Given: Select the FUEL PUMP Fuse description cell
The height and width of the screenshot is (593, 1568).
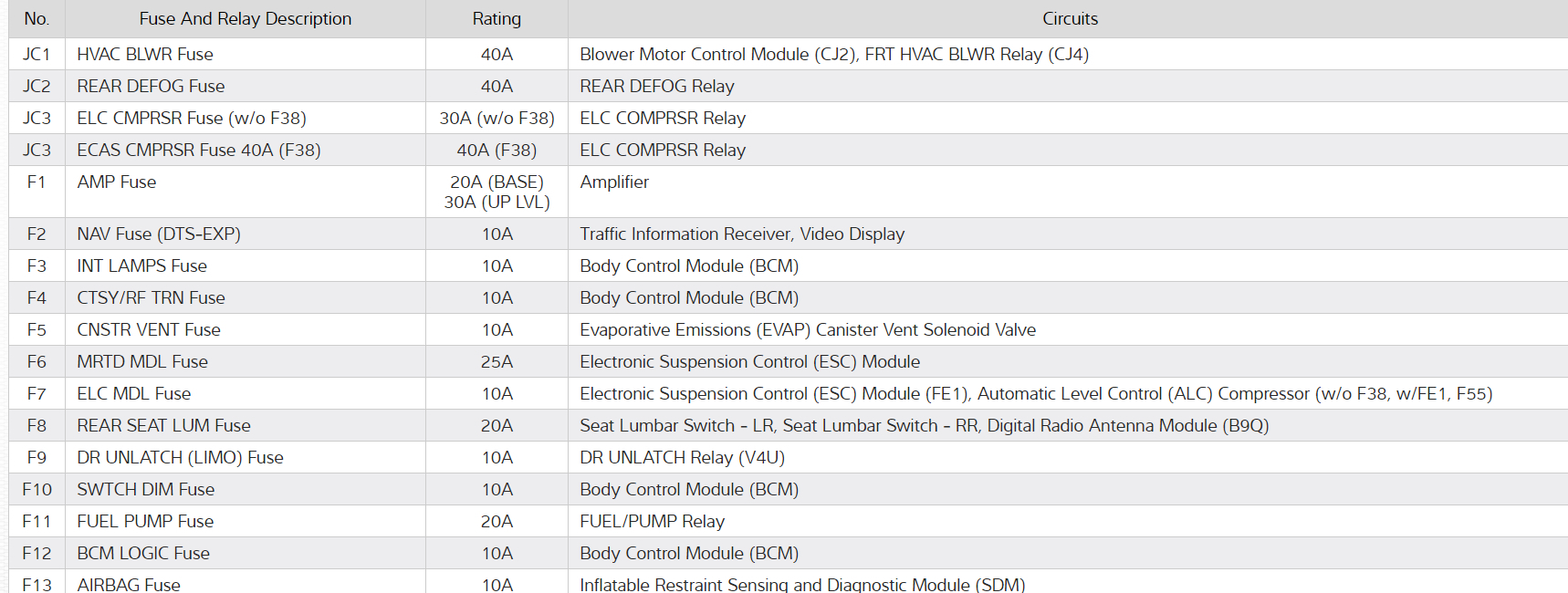Looking at the screenshot, I should pos(145,521).
